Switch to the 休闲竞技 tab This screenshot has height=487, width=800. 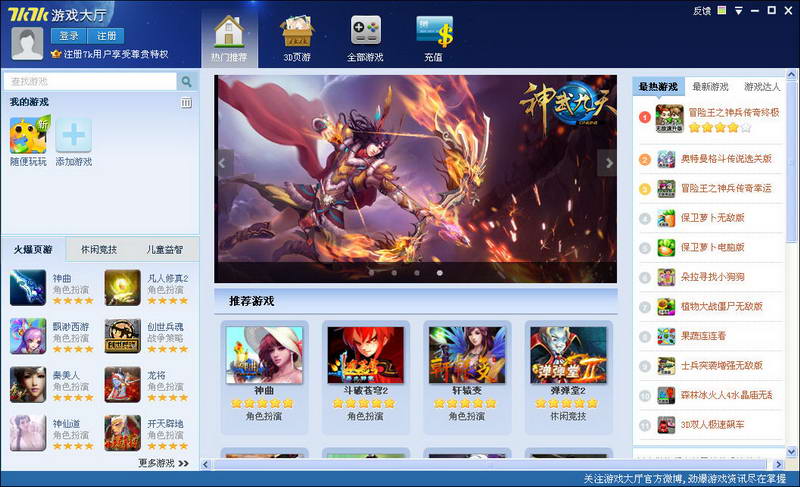point(99,250)
